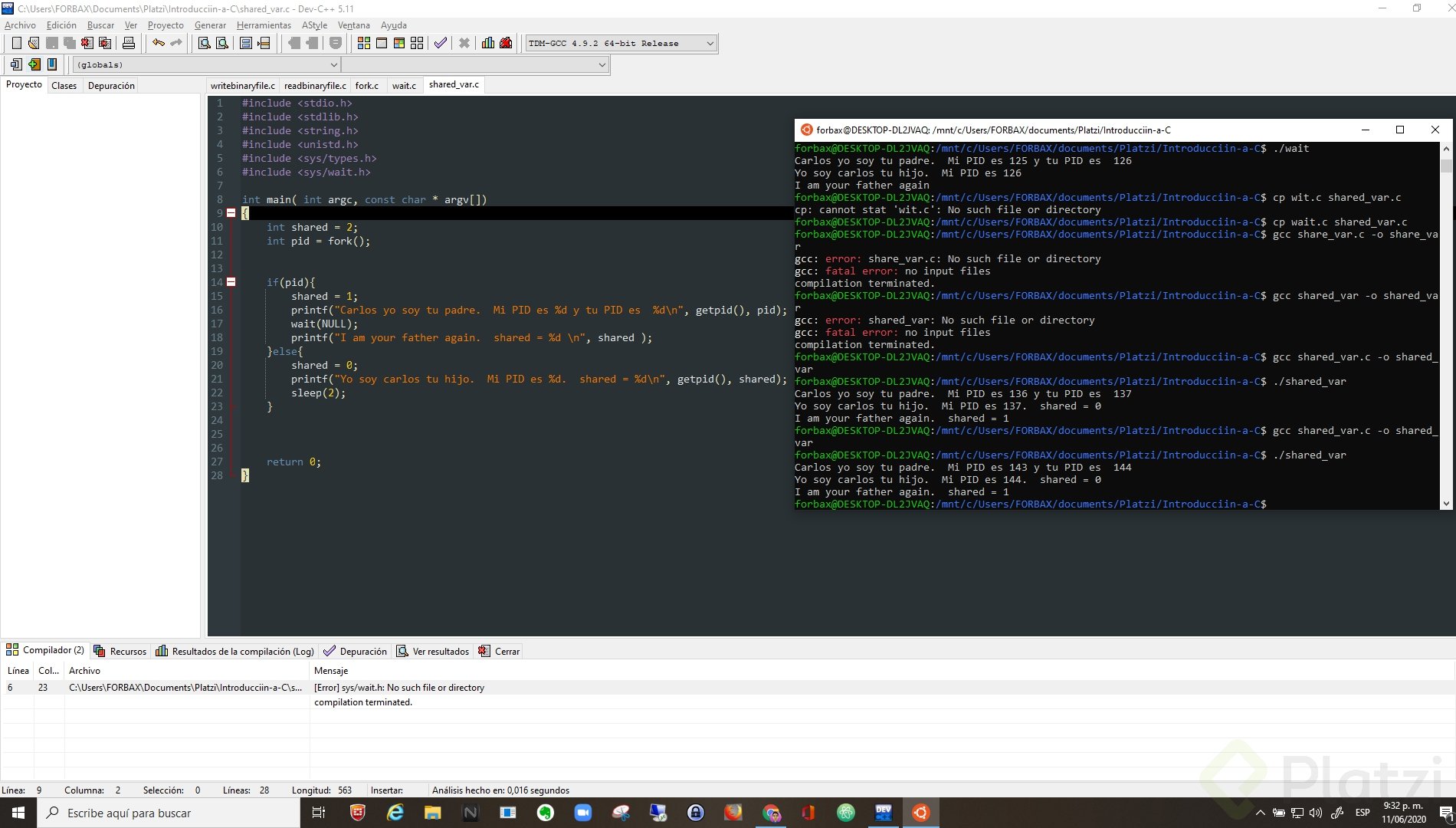
Task: Switch to the fork.c editor tab
Action: point(366,85)
